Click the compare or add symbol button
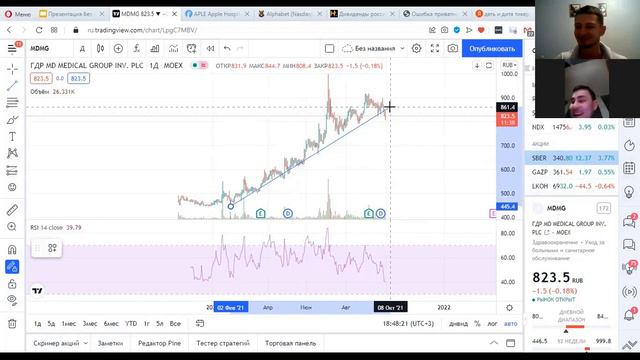Viewport: 640px width, 360px height. (x=118, y=49)
